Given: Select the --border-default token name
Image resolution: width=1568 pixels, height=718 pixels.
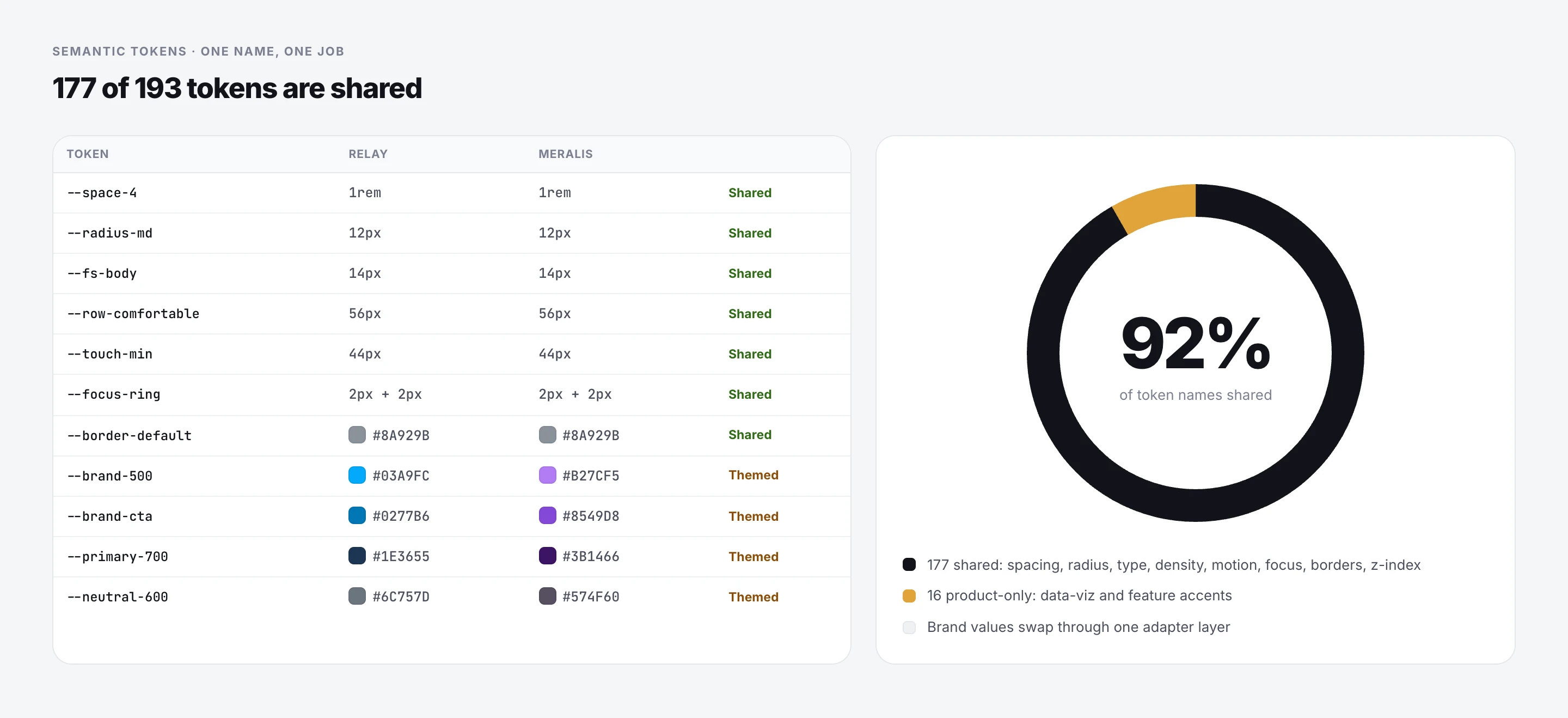Looking at the screenshot, I should (x=129, y=435).
